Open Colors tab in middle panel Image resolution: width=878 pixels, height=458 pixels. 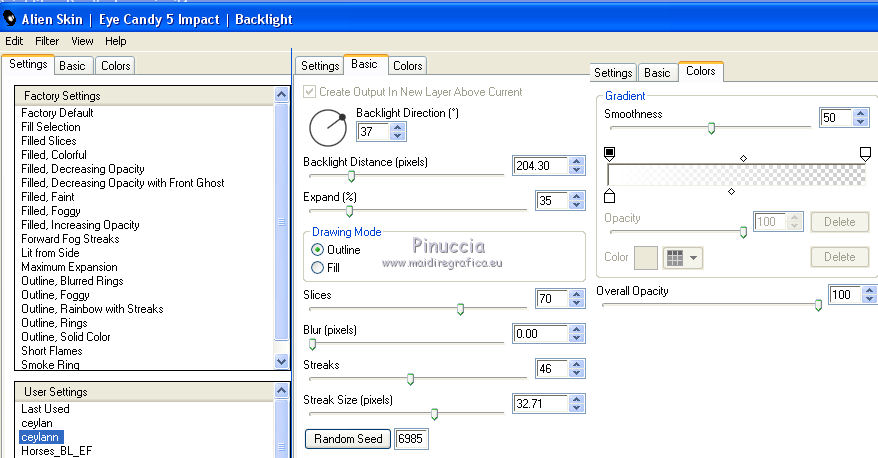pyautogui.click(x=407, y=66)
